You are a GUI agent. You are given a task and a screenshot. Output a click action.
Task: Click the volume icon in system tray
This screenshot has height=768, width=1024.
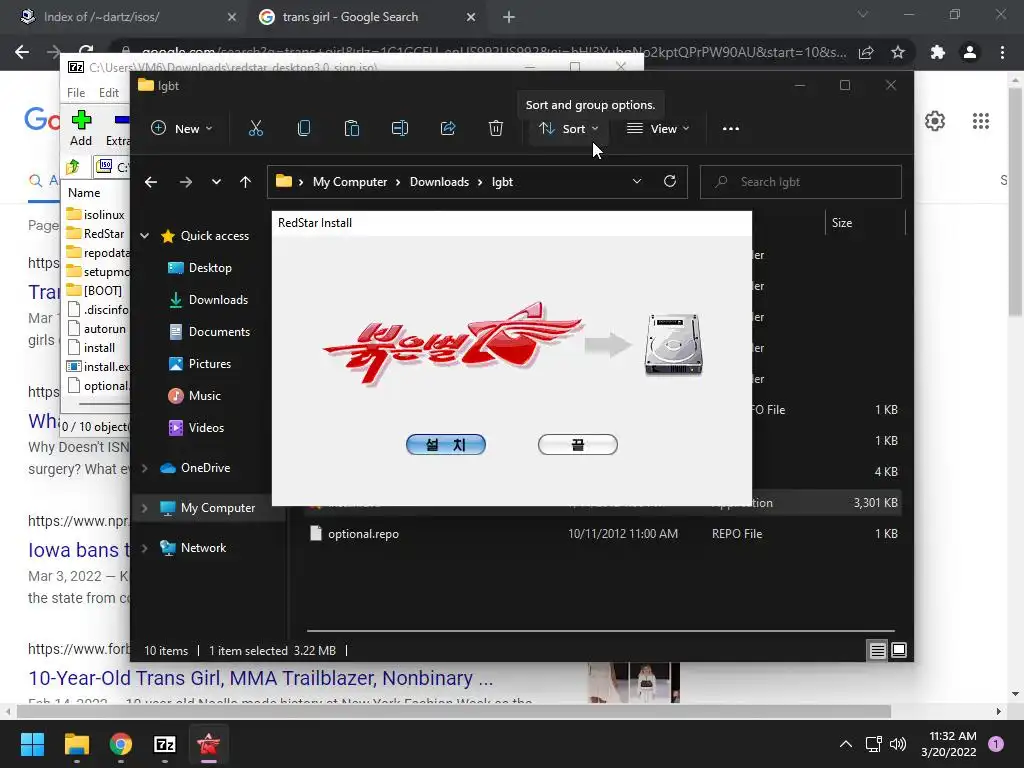pyautogui.click(x=898, y=744)
